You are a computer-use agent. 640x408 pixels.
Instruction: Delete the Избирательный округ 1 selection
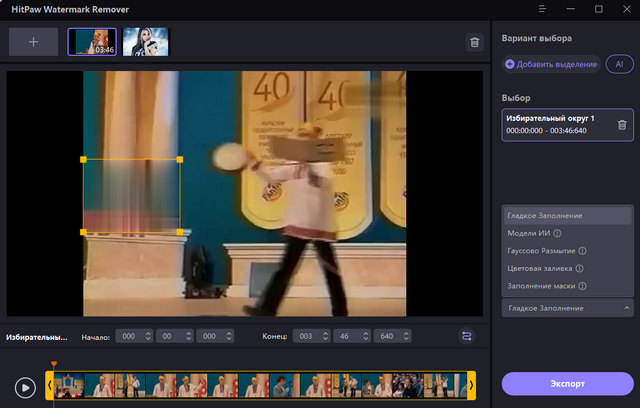click(621, 125)
